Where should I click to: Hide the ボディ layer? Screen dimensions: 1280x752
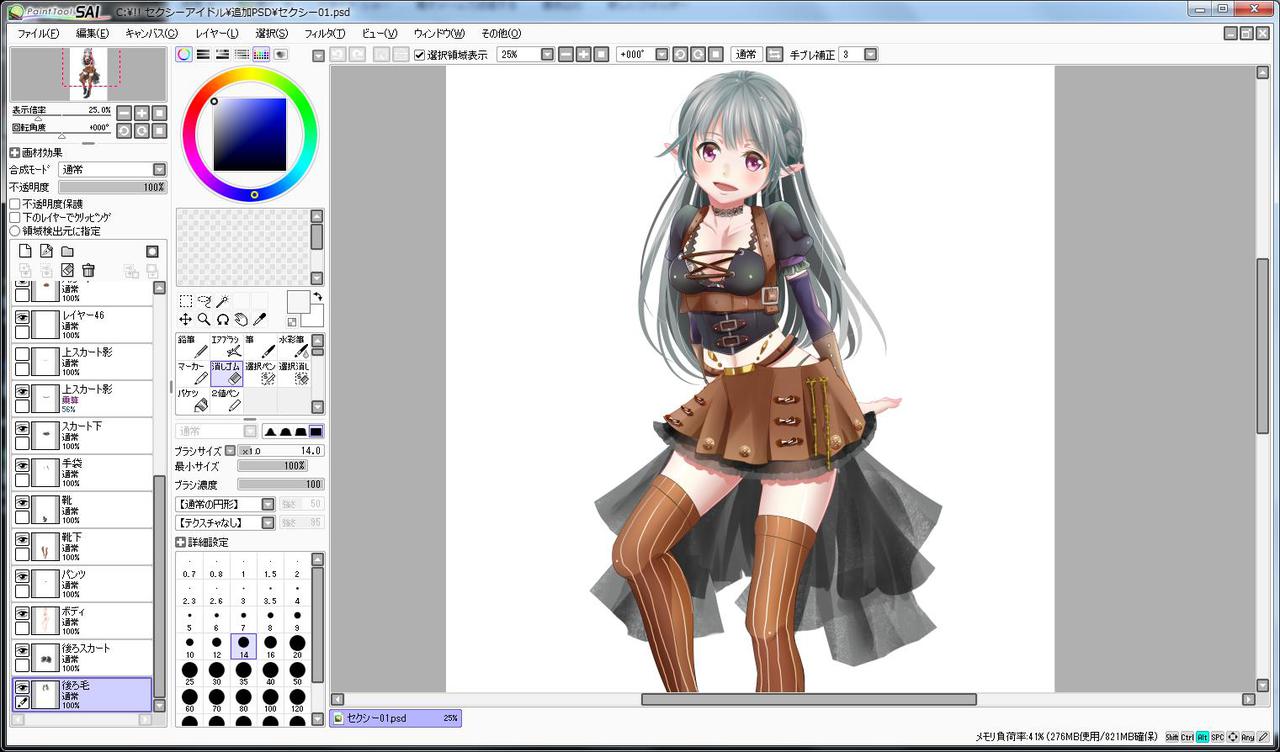click(22, 612)
